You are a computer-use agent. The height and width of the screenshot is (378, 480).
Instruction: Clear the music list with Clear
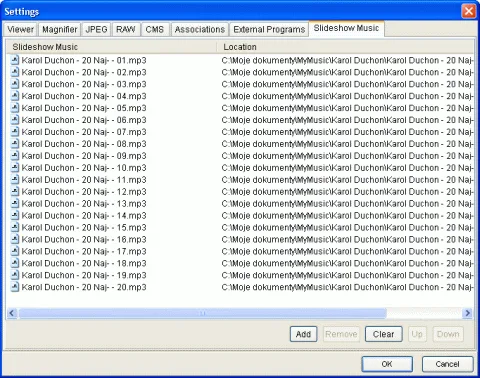point(383,334)
